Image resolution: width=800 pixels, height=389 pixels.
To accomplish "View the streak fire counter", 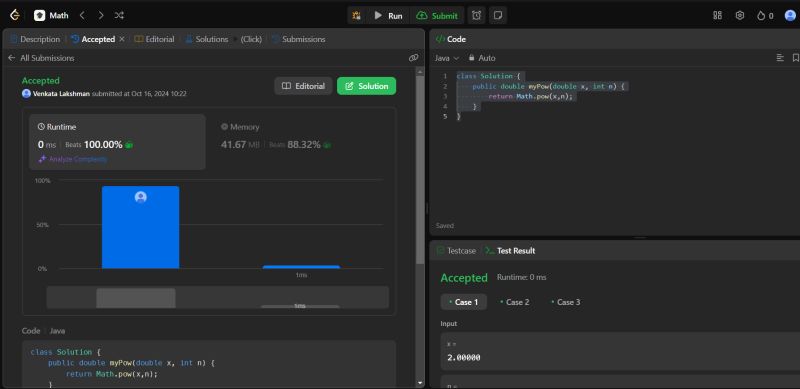I will coord(765,16).
